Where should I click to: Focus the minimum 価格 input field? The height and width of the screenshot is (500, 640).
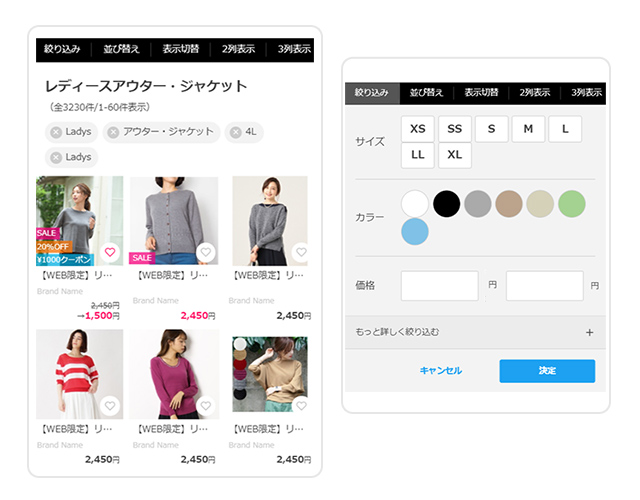[x=440, y=286]
